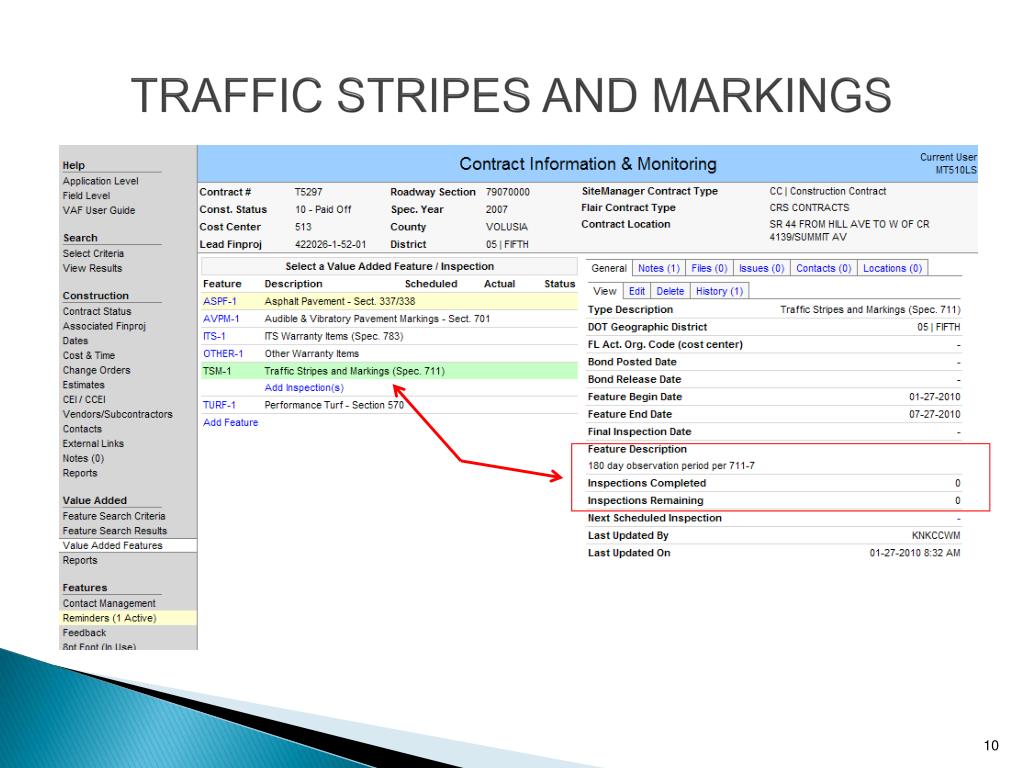Open Reports under Value Added
Viewport: 1024px width, 768px height.
tap(80, 560)
